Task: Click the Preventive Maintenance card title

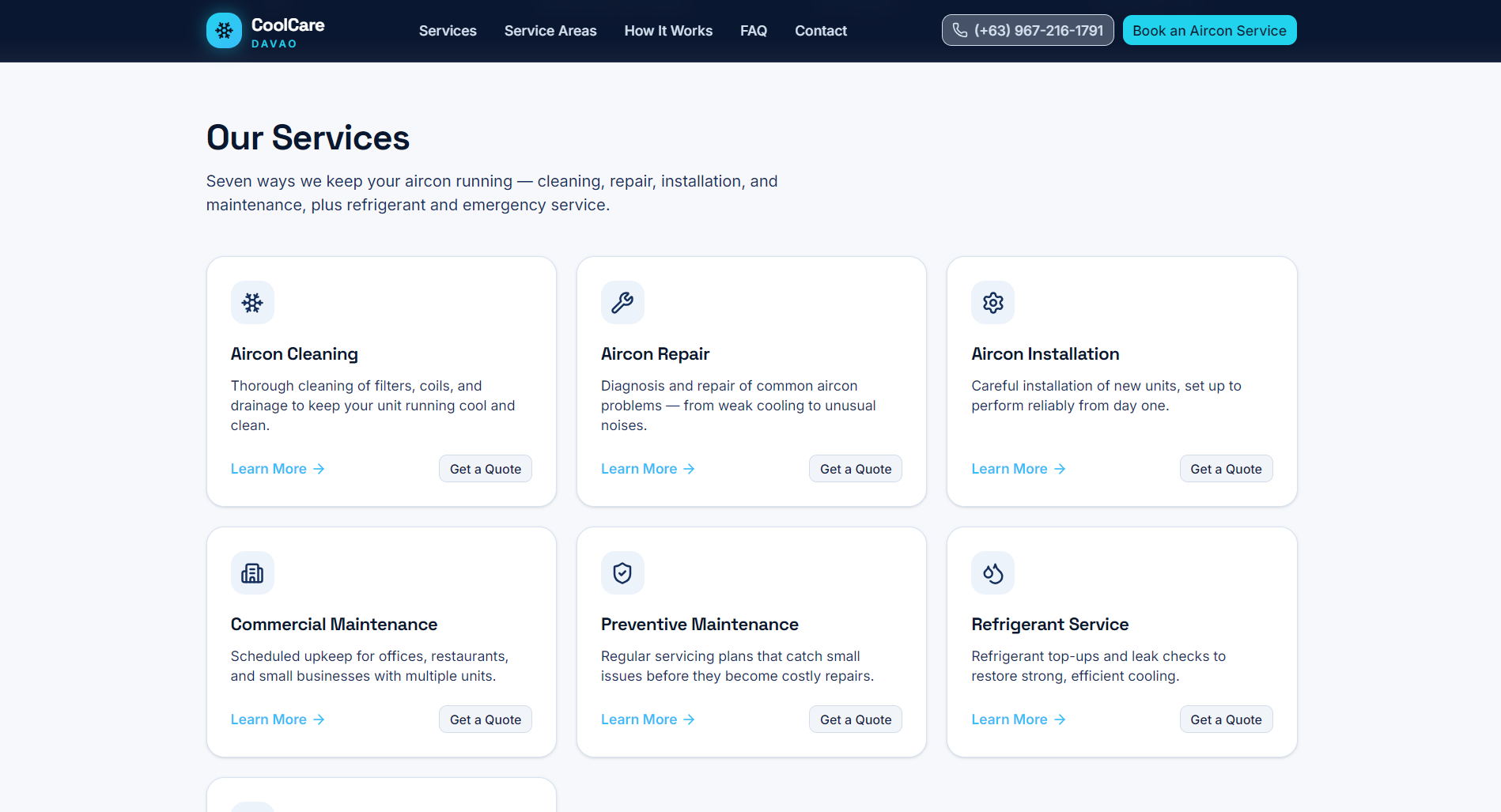Action: click(x=700, y=625)
